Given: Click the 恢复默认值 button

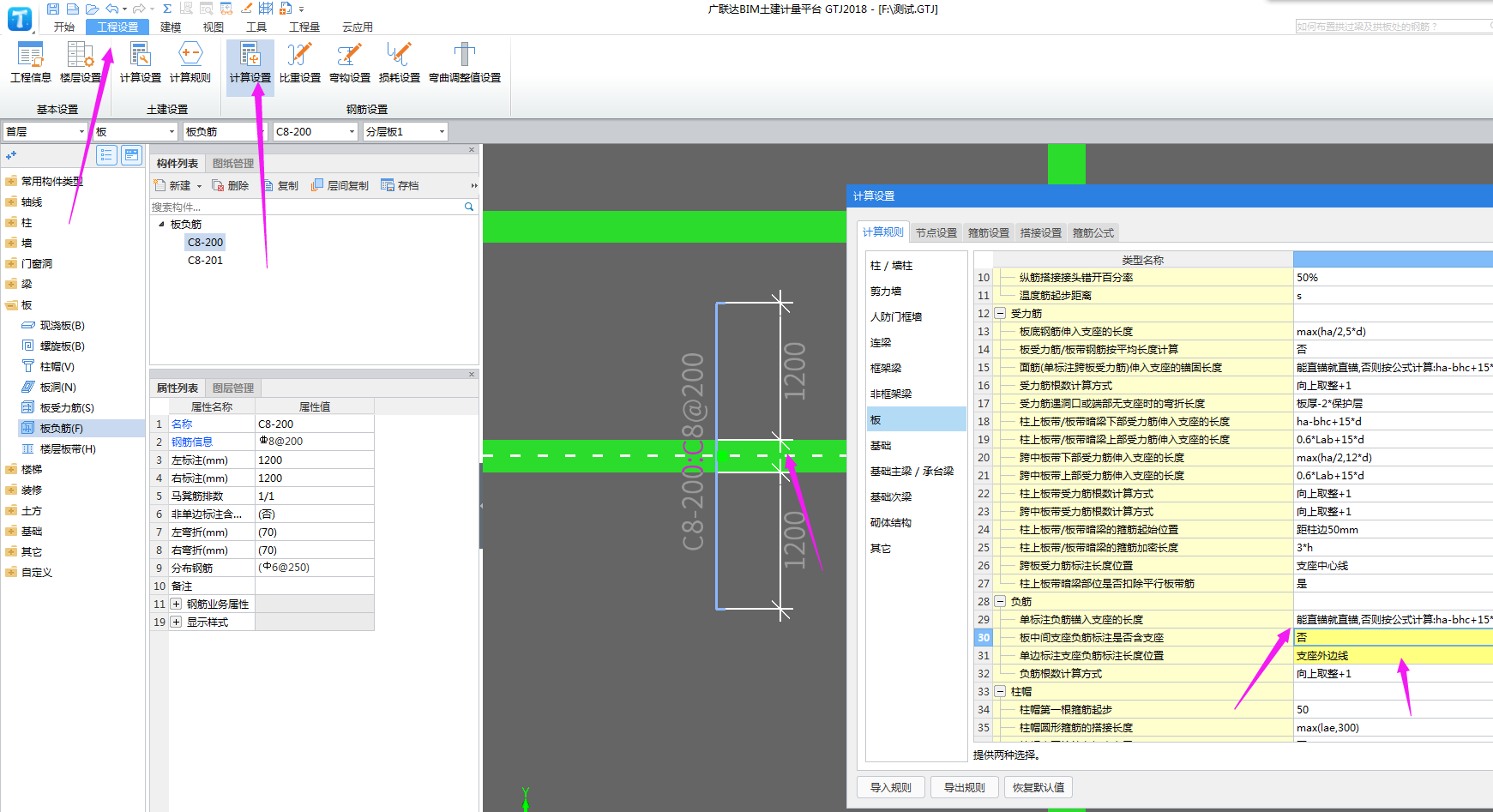Looking at the screenshot, I should pos(1038,788).
